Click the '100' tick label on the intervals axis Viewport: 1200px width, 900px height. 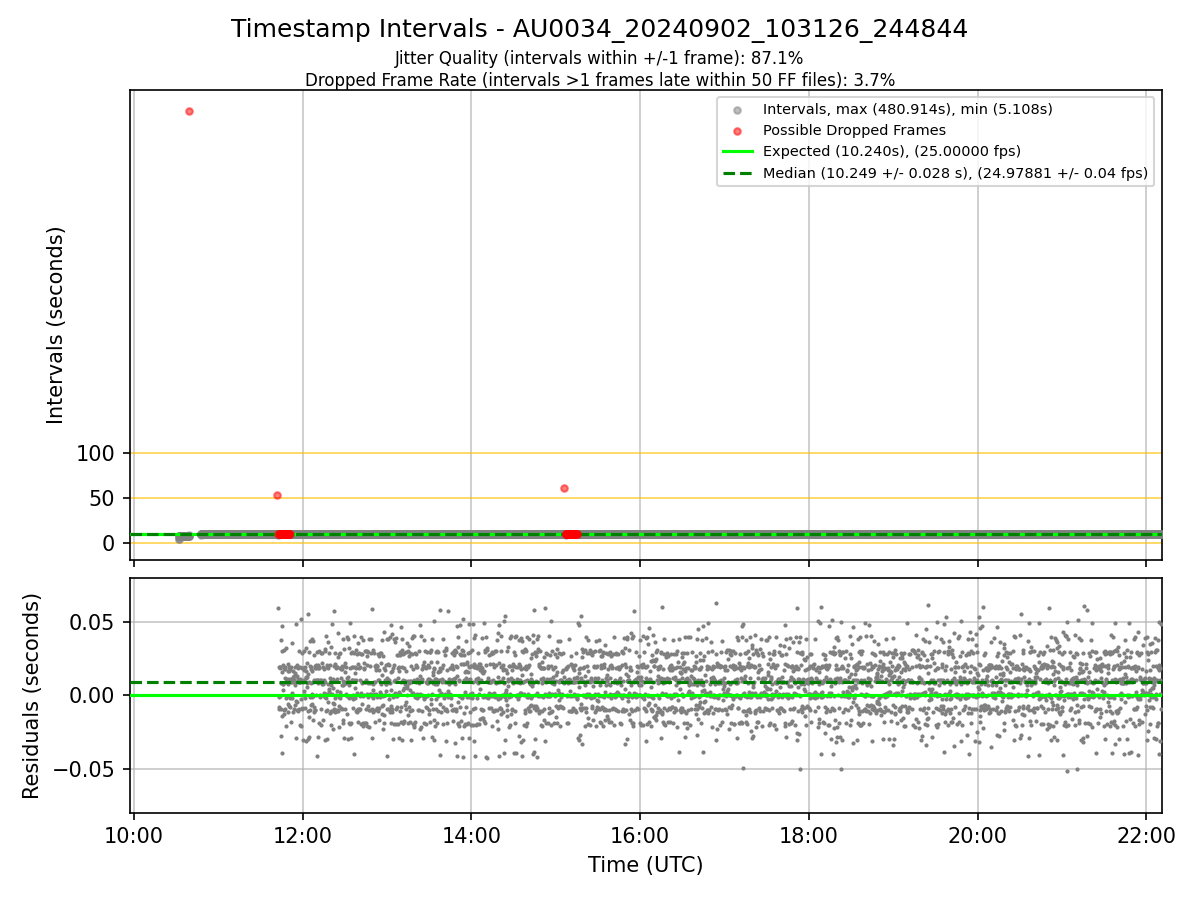(96, 454)
